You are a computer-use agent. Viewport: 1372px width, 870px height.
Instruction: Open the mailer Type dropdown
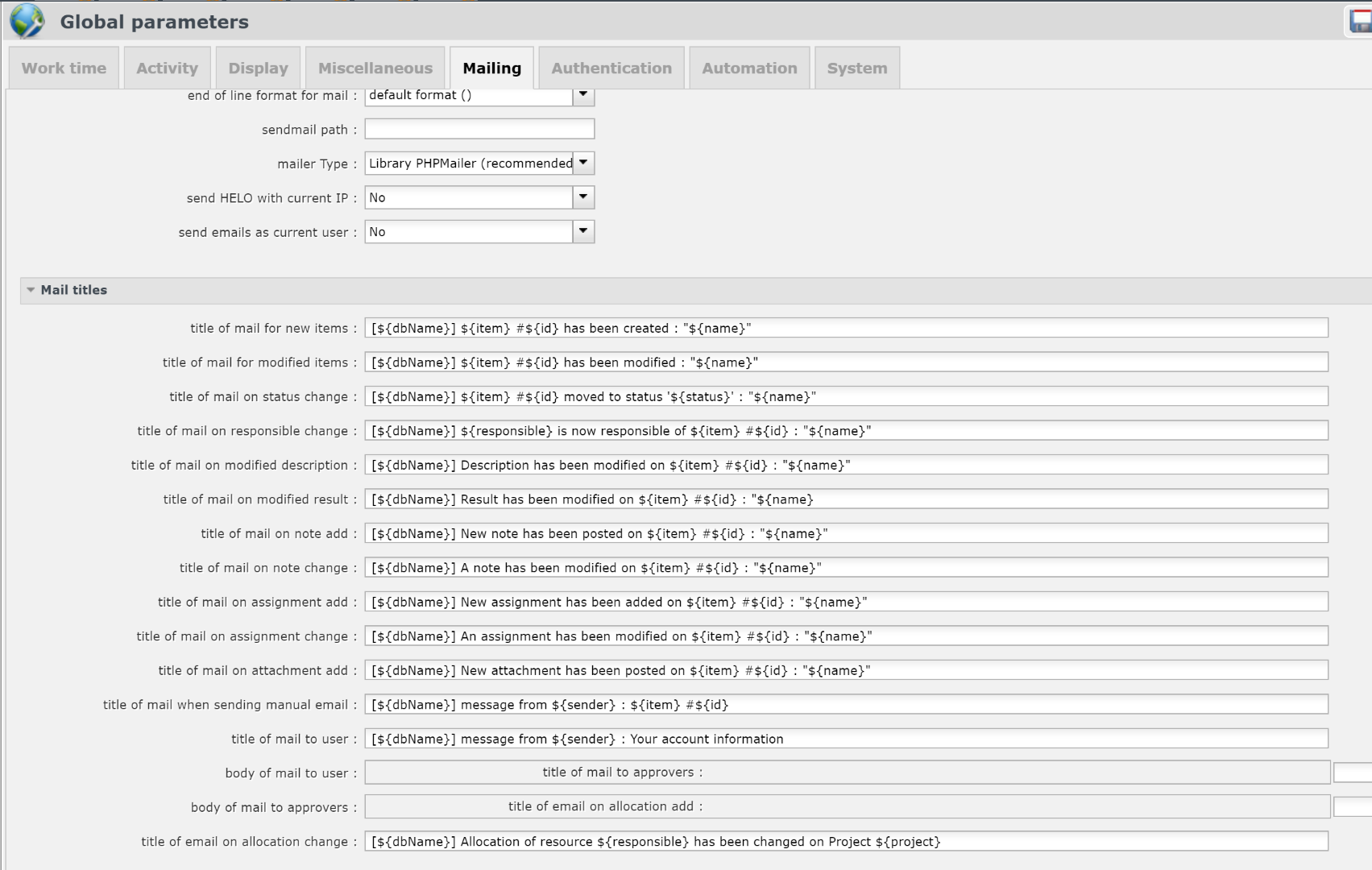click(x=583, y=164)
